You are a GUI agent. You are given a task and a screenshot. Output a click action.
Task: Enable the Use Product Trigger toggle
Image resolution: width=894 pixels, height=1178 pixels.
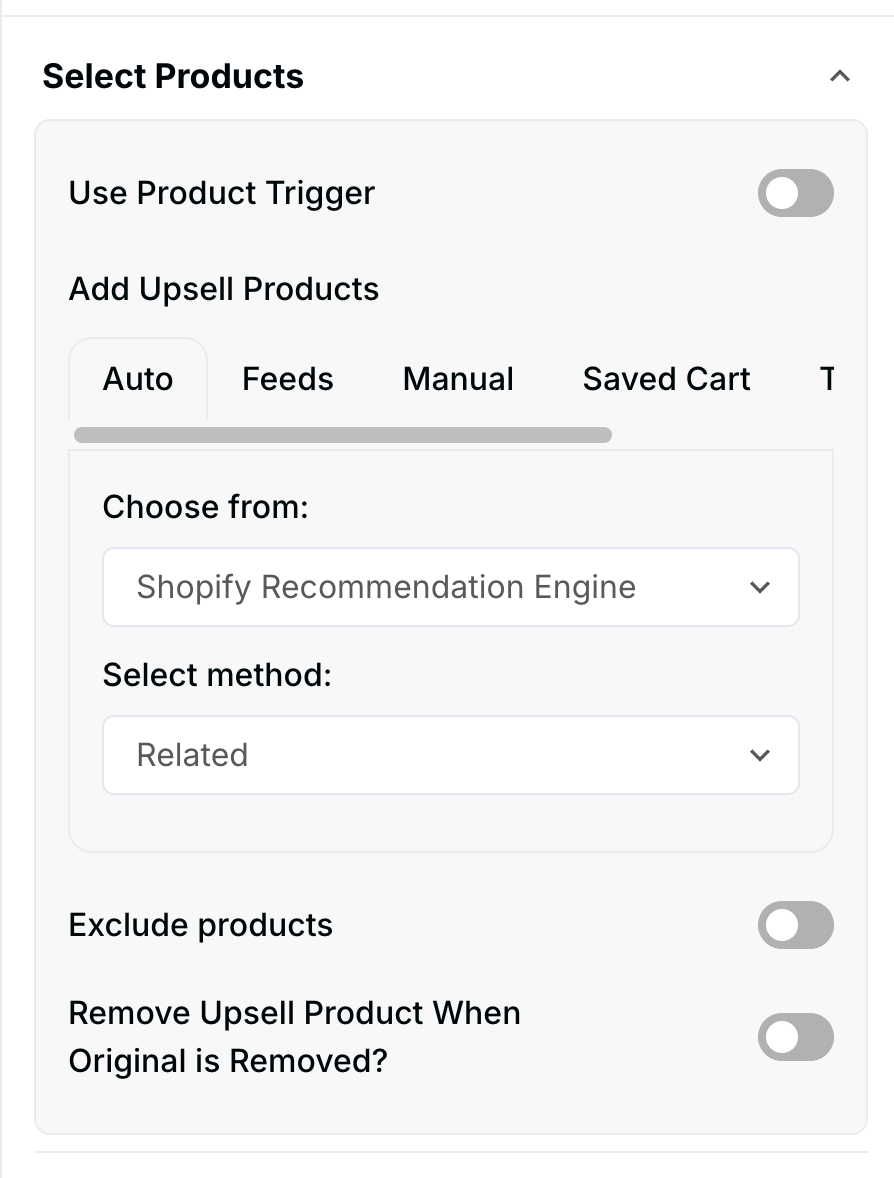pos(795,193)
